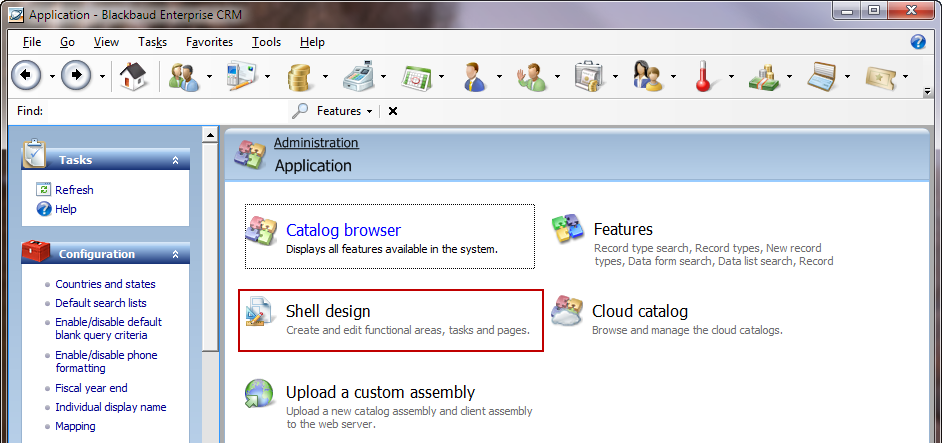Open Fiscal year end link
Image resolution: width=942 pixels, height=443 pixels.
tap(91, 388)
